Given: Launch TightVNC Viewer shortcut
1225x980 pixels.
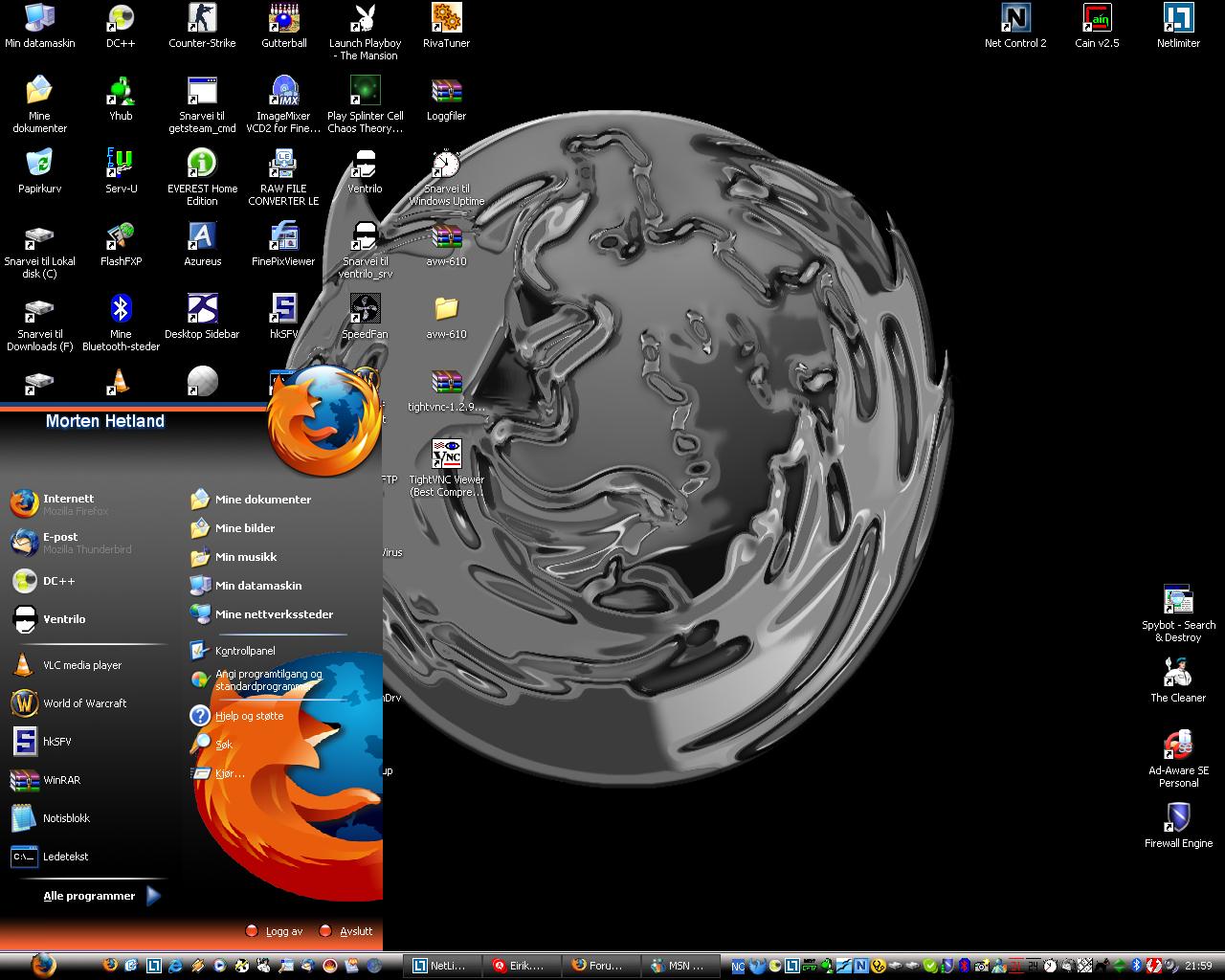Looking at the screenshot, I should click(x=446, y=468).
